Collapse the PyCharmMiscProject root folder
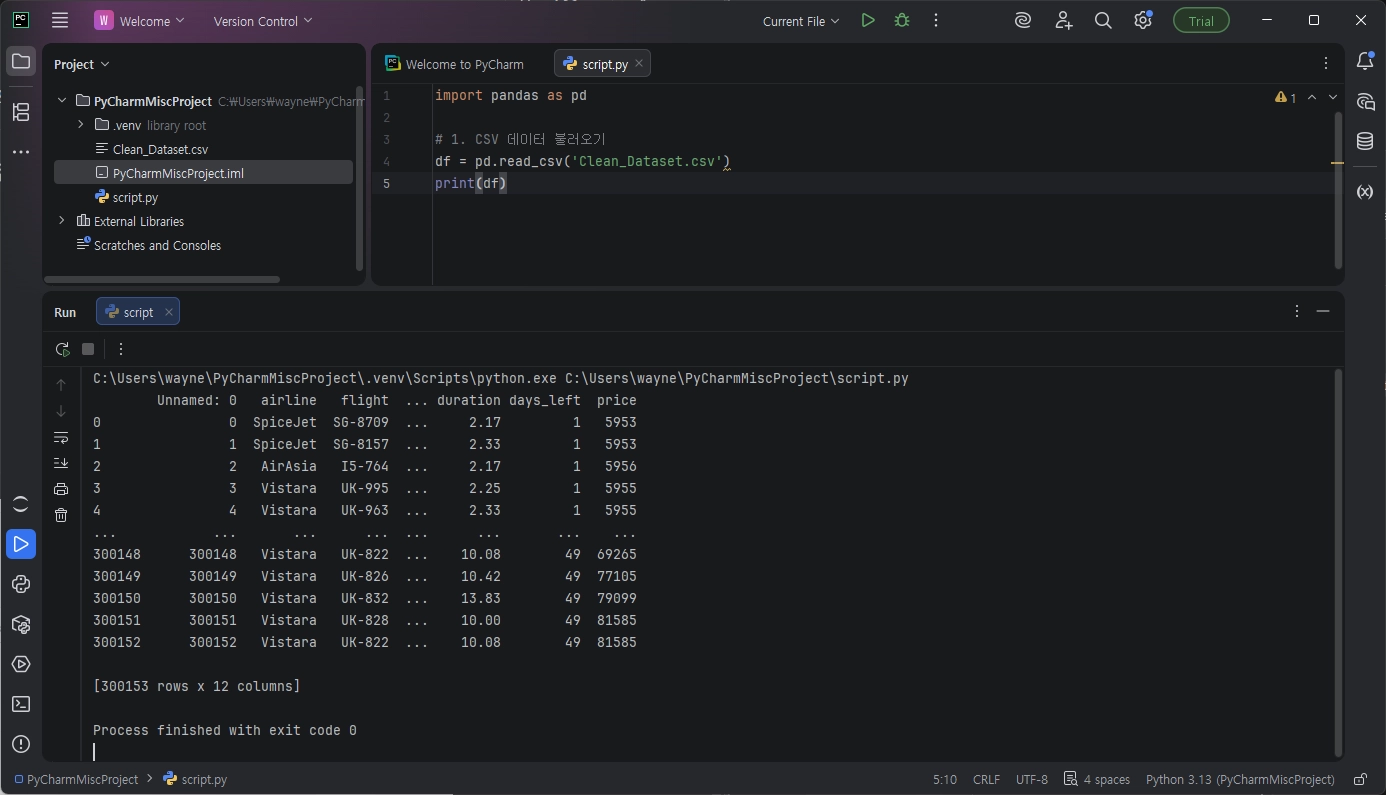The width and height of the screenshot is (1386, 795). tap(62, 101)
